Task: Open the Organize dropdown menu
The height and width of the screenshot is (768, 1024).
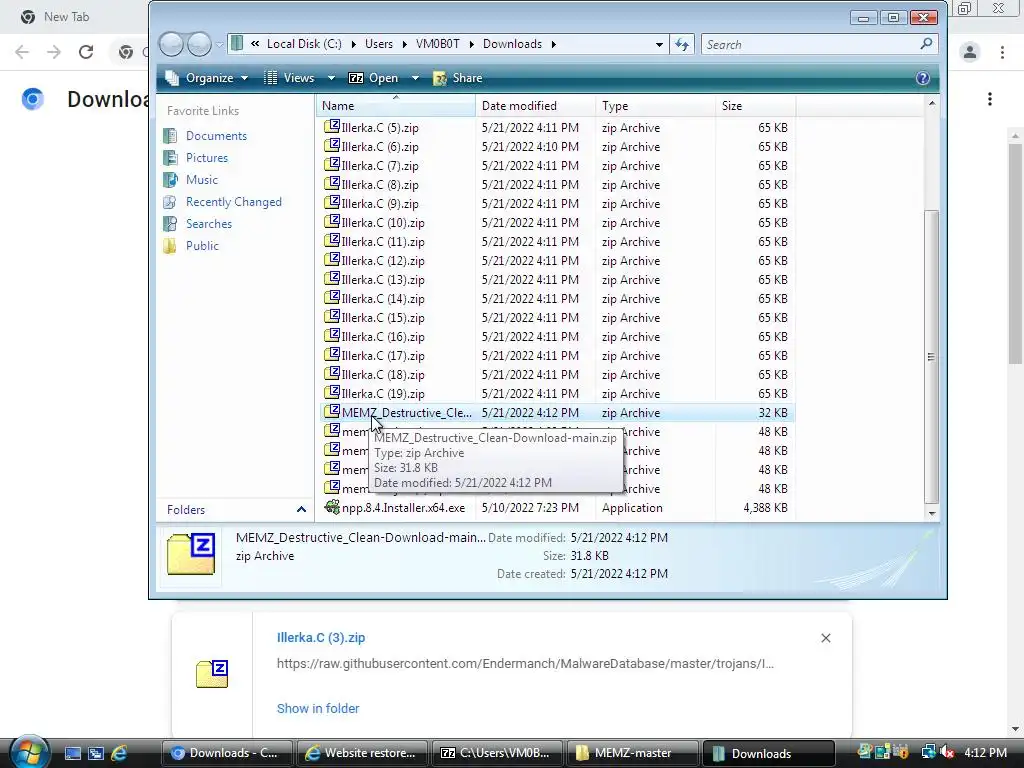Action: pyautogui.click(x=207, y=78)
